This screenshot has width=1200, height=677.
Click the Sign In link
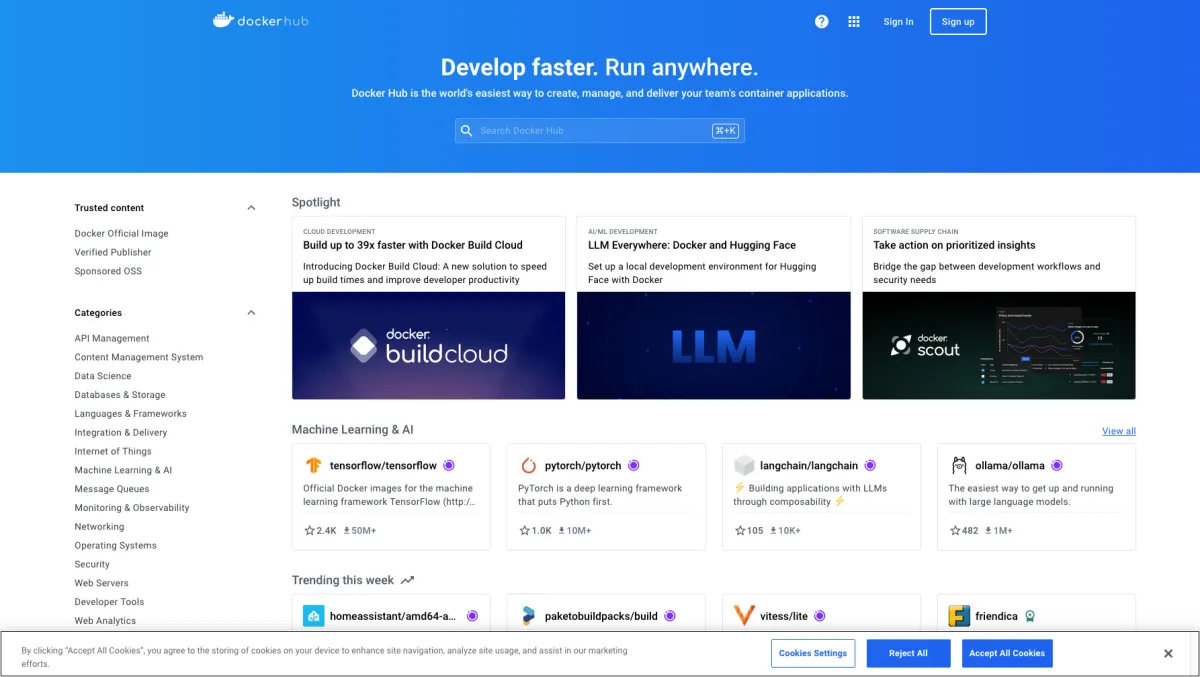pos(898,22)
